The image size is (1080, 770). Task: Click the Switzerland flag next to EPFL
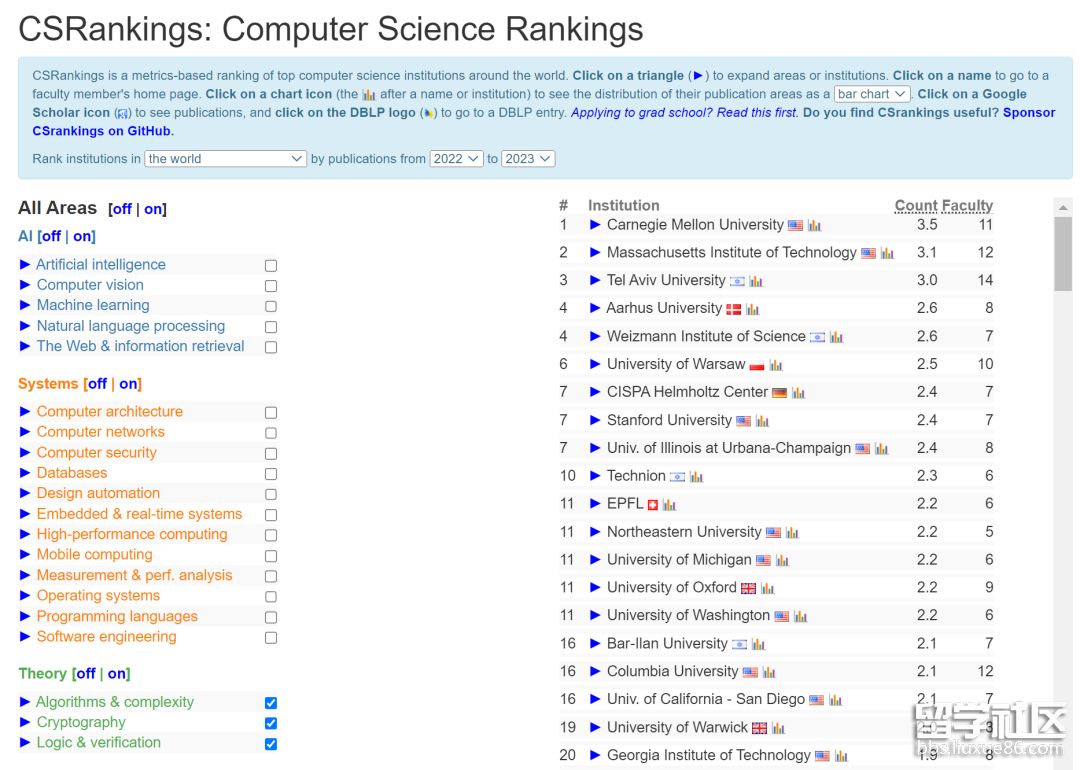coord(653,505)
